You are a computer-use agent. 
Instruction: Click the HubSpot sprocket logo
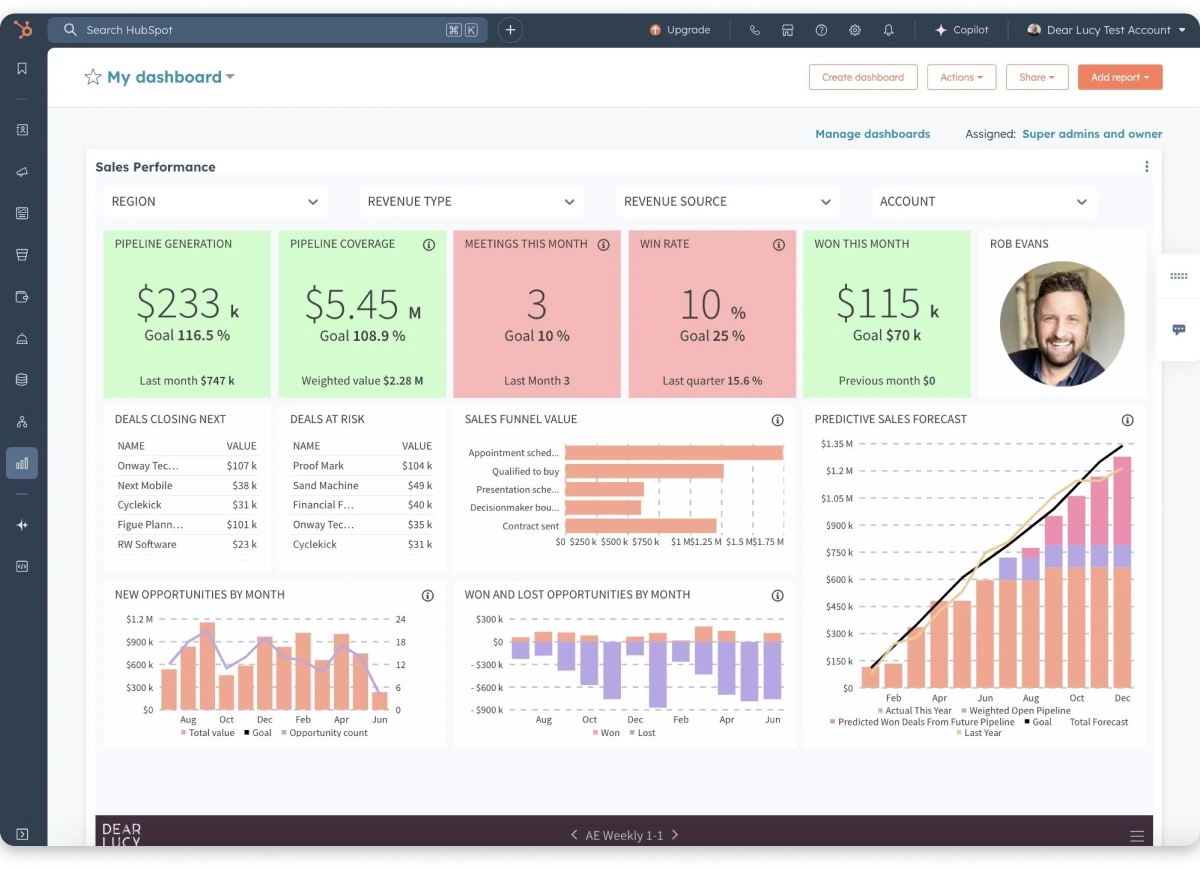coord(23,30)
